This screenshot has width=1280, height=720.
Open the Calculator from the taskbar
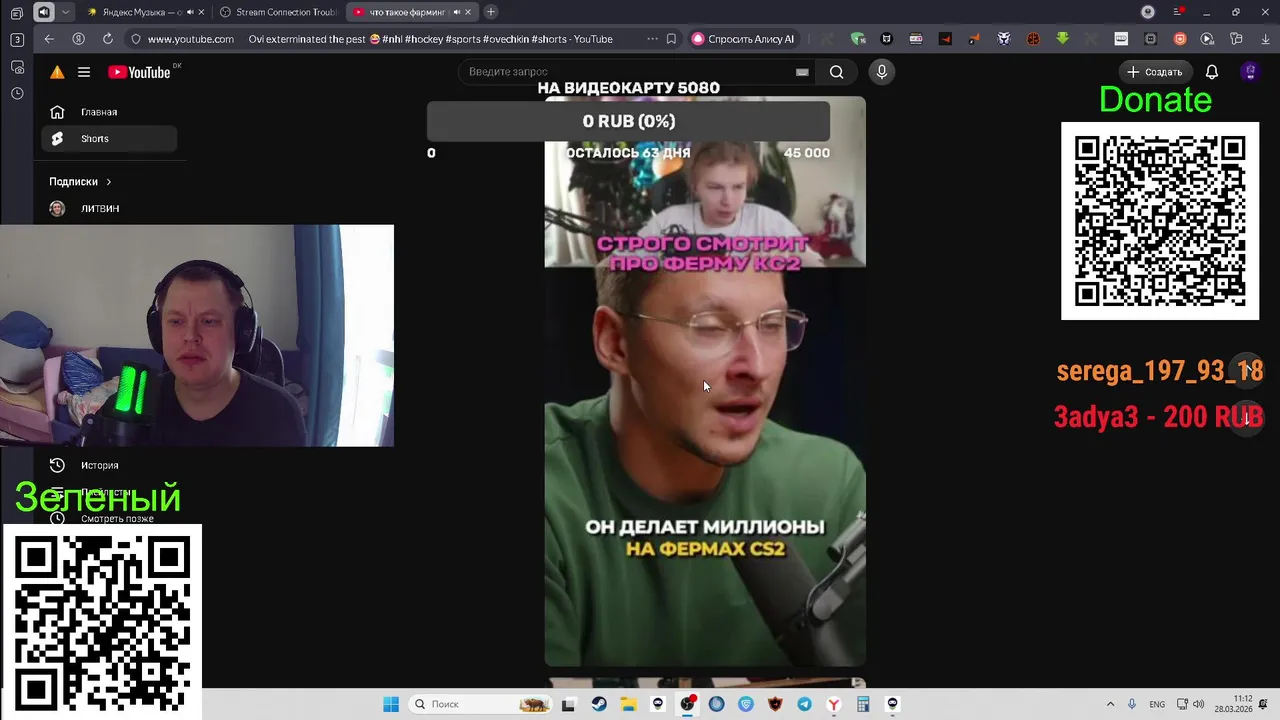[x=862, y=704]
